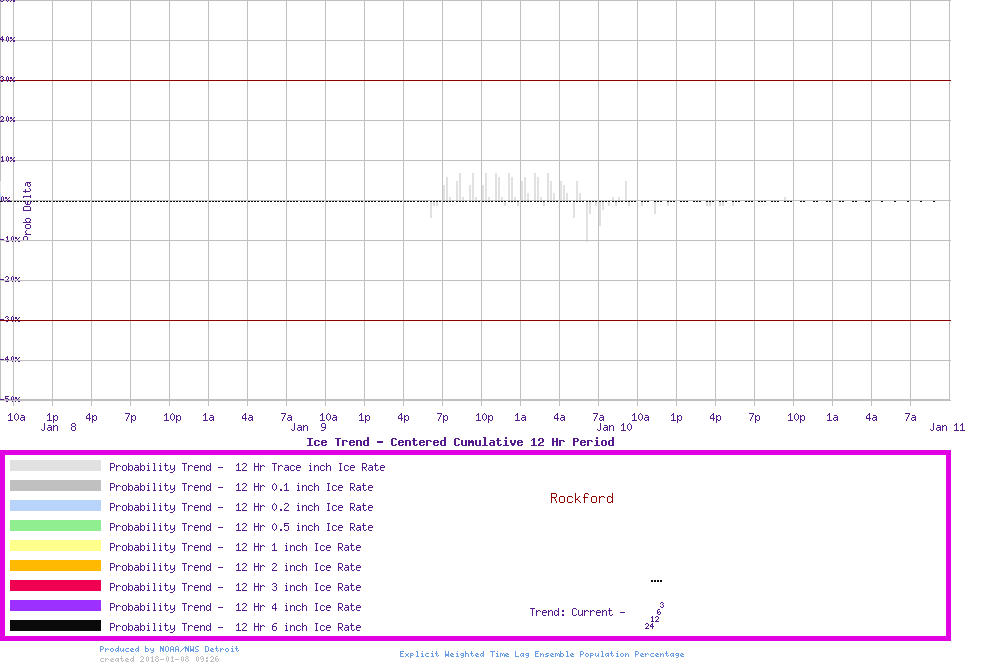Select the 12 trend hour marker

(x=654, y=619)
